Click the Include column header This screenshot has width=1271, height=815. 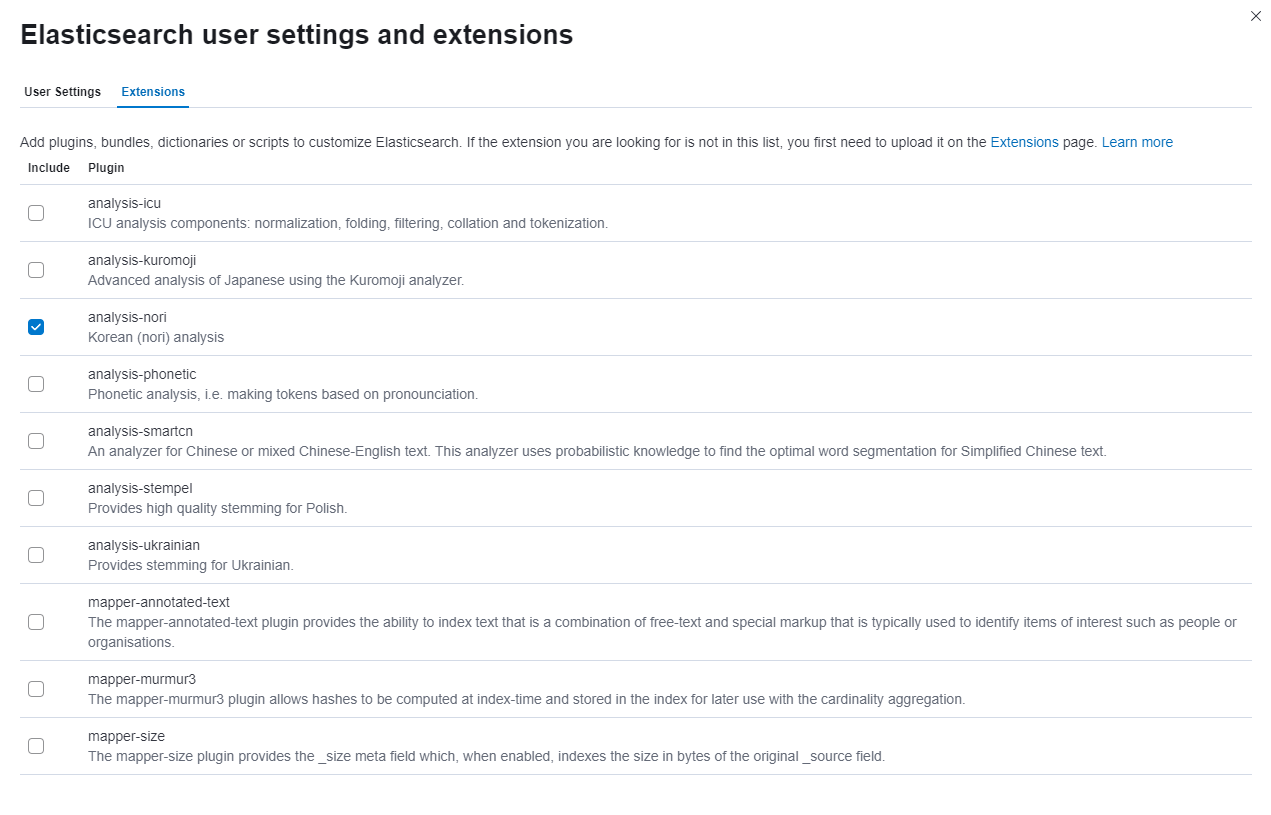[x=49, y=168]
